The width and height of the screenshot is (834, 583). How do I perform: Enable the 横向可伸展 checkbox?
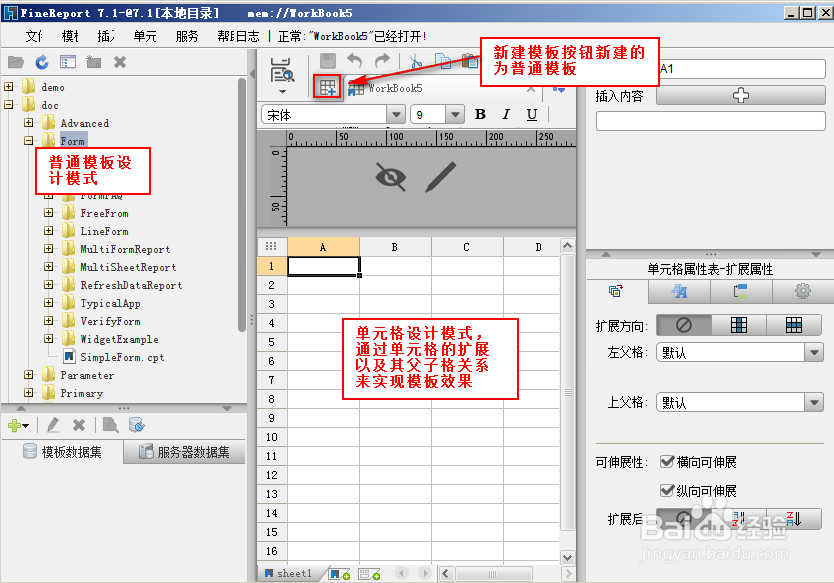click(x=665, y=461)
